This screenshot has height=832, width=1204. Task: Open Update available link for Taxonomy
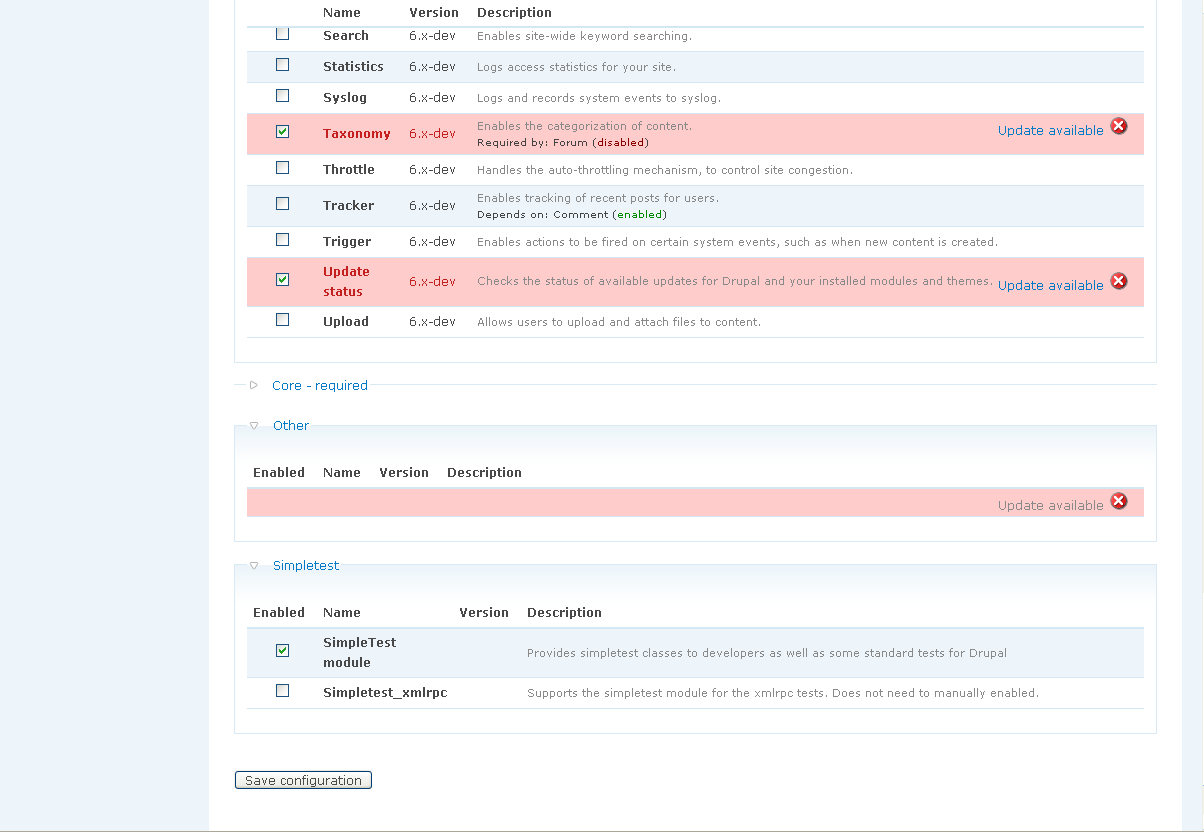[1050, 131]
